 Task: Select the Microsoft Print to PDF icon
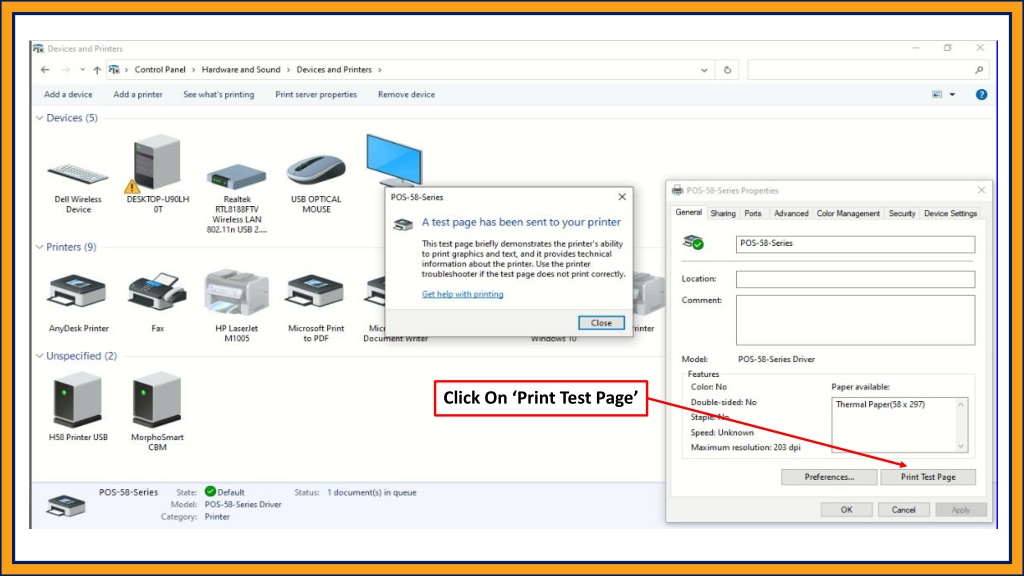pyautogui.click(x=315, y=292)
